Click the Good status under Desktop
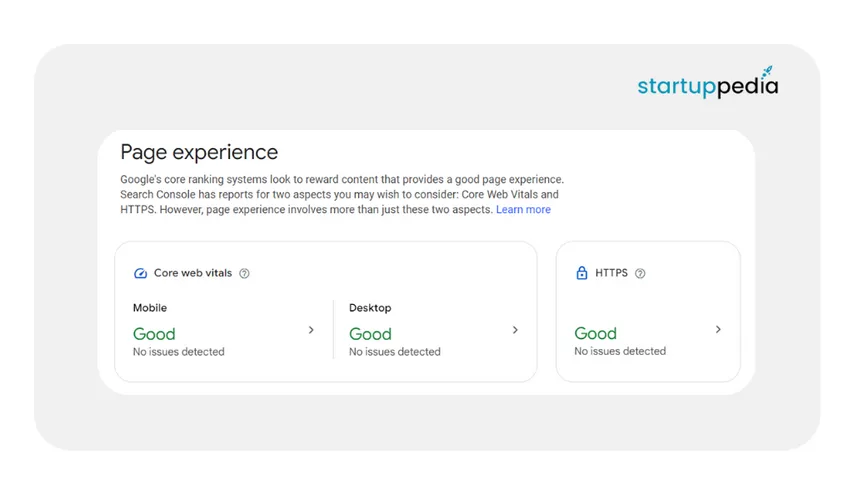 click(370, 334)
